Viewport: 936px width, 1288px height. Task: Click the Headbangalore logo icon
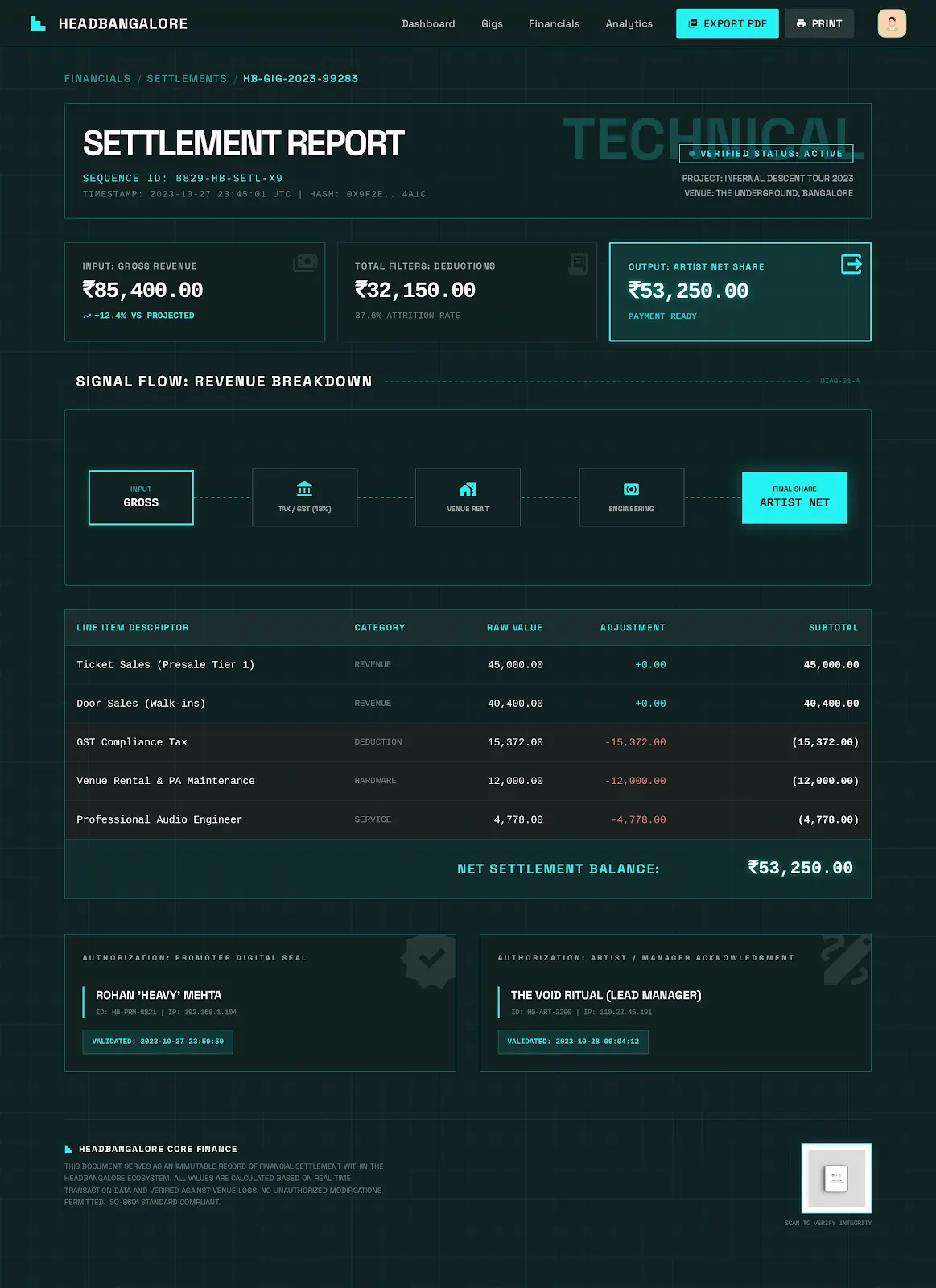click(x=38, y=23)
